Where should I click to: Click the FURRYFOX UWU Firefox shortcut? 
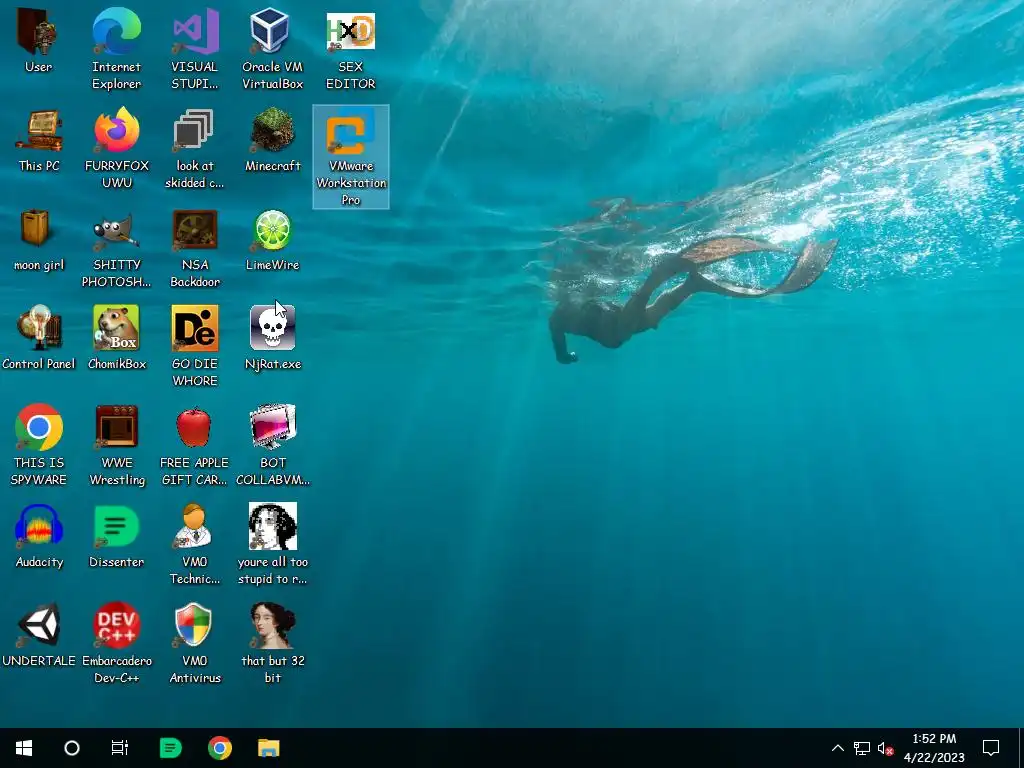[116, 130]
